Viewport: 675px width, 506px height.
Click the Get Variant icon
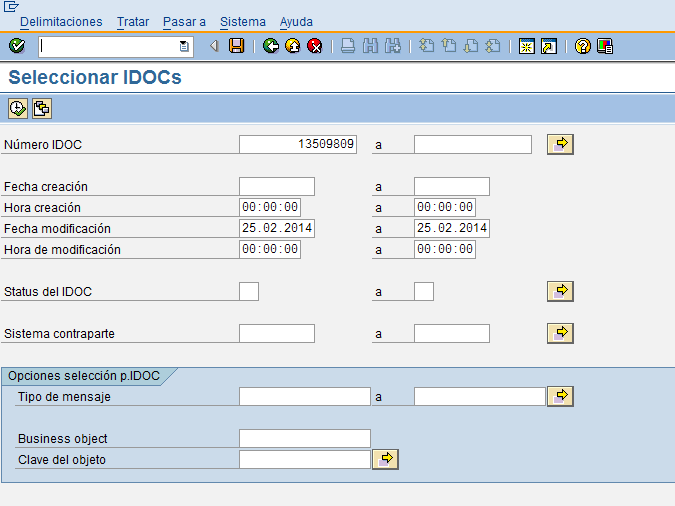coord(41,108)
